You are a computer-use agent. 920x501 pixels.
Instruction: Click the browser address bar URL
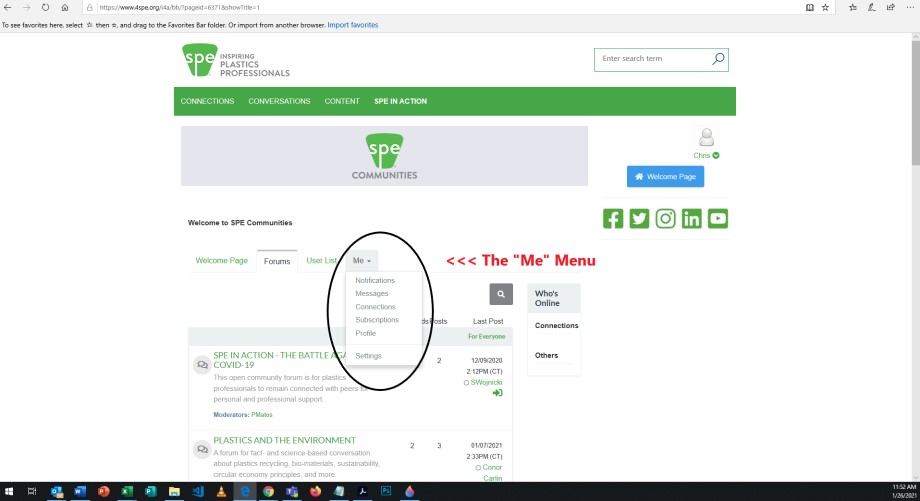click(x=180, y=8)
